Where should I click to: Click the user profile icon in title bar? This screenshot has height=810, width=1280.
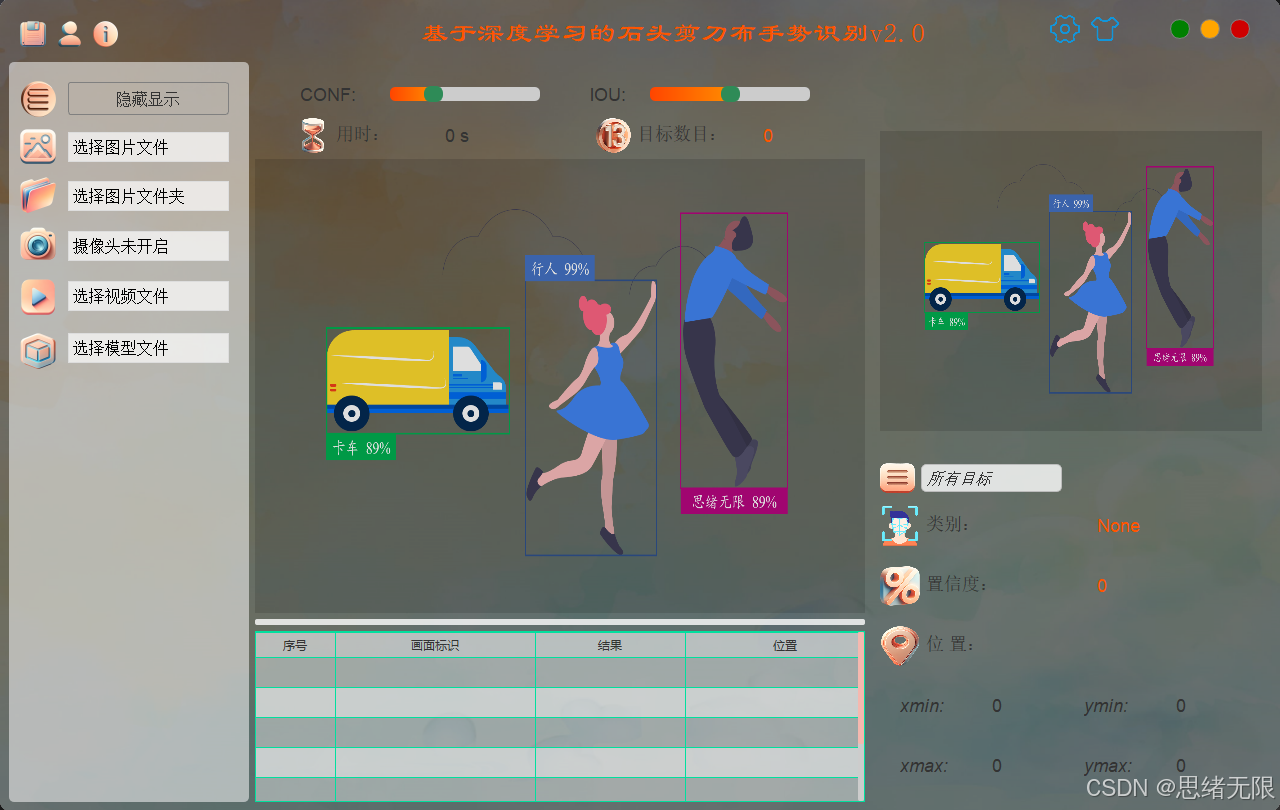click(70, 33)
